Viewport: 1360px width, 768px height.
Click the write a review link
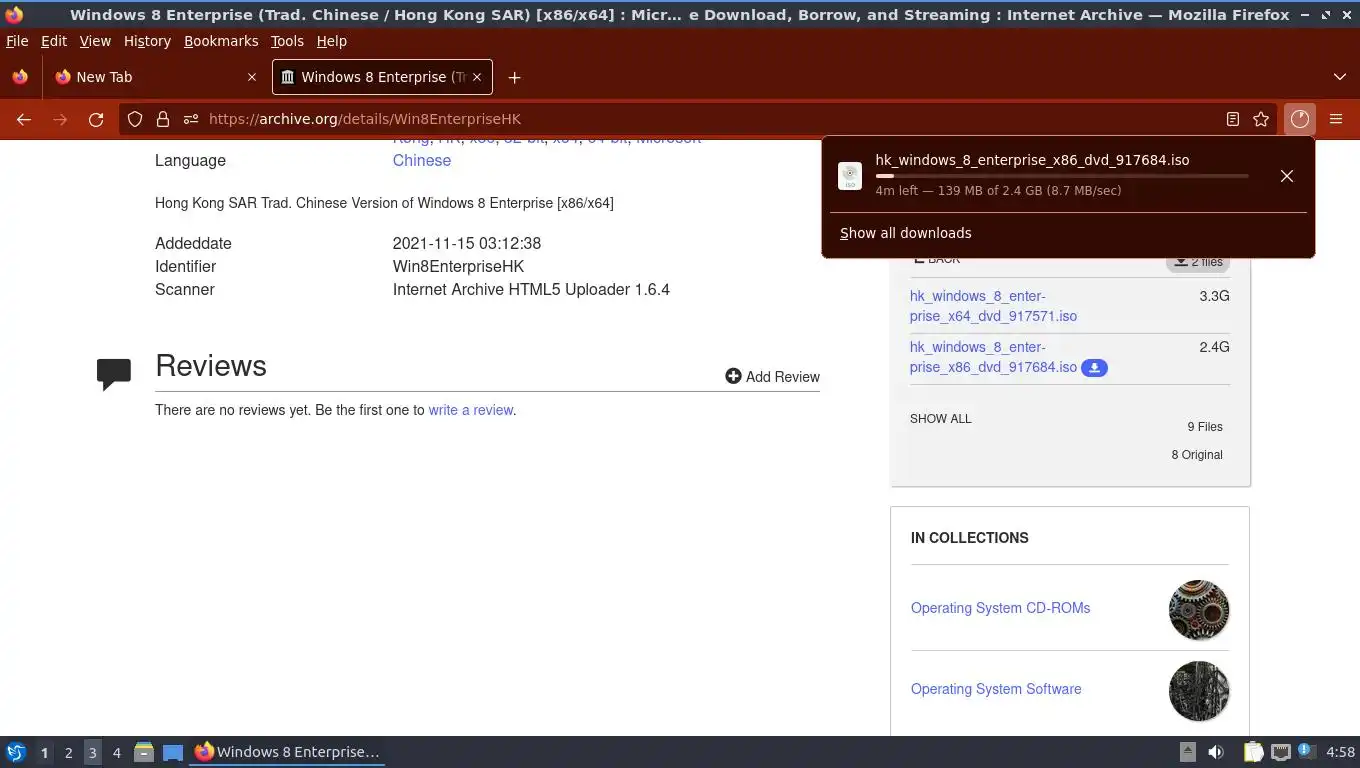point(470,410)
